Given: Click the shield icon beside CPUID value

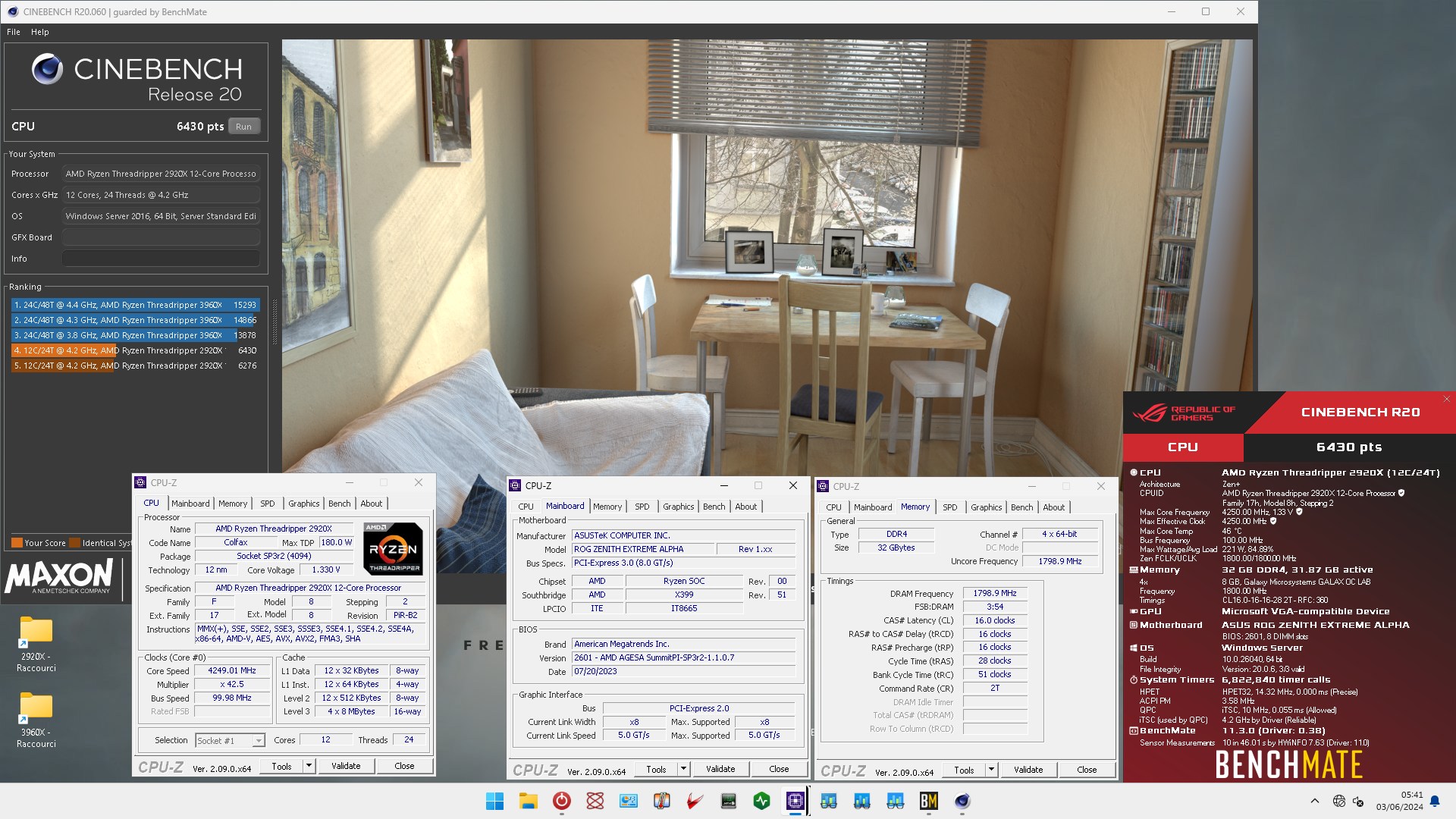Looking at the screenshot, I should coord(1401,493).
